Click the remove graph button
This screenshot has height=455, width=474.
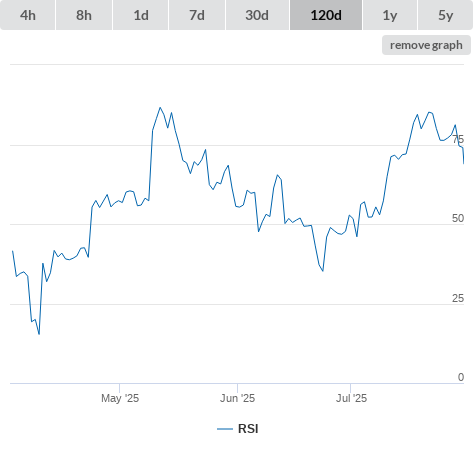coord(426,45)
